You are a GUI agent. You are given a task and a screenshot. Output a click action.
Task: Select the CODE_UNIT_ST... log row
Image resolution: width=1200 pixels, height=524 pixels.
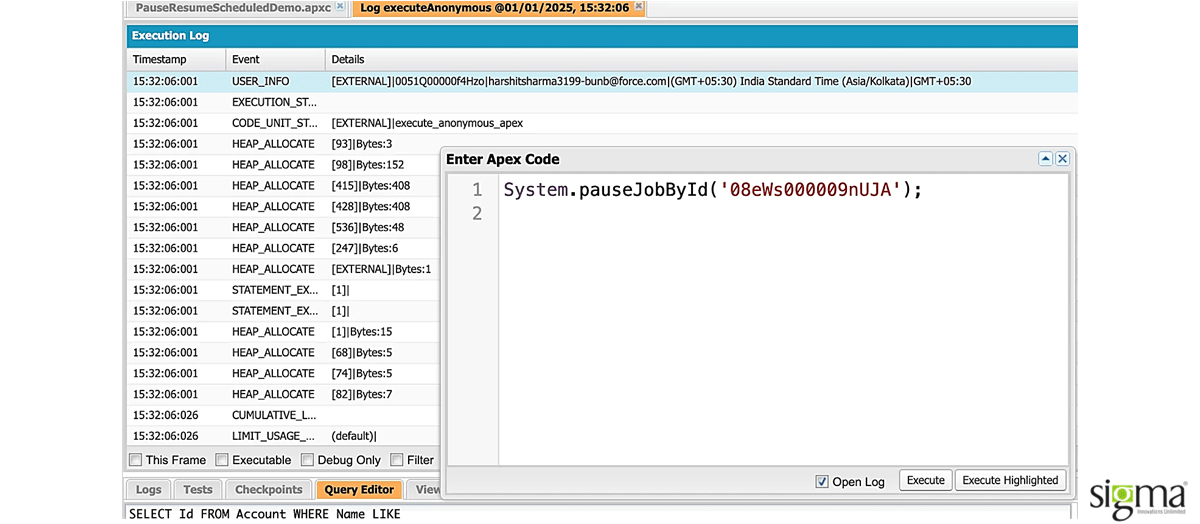(x=602, y=123)
